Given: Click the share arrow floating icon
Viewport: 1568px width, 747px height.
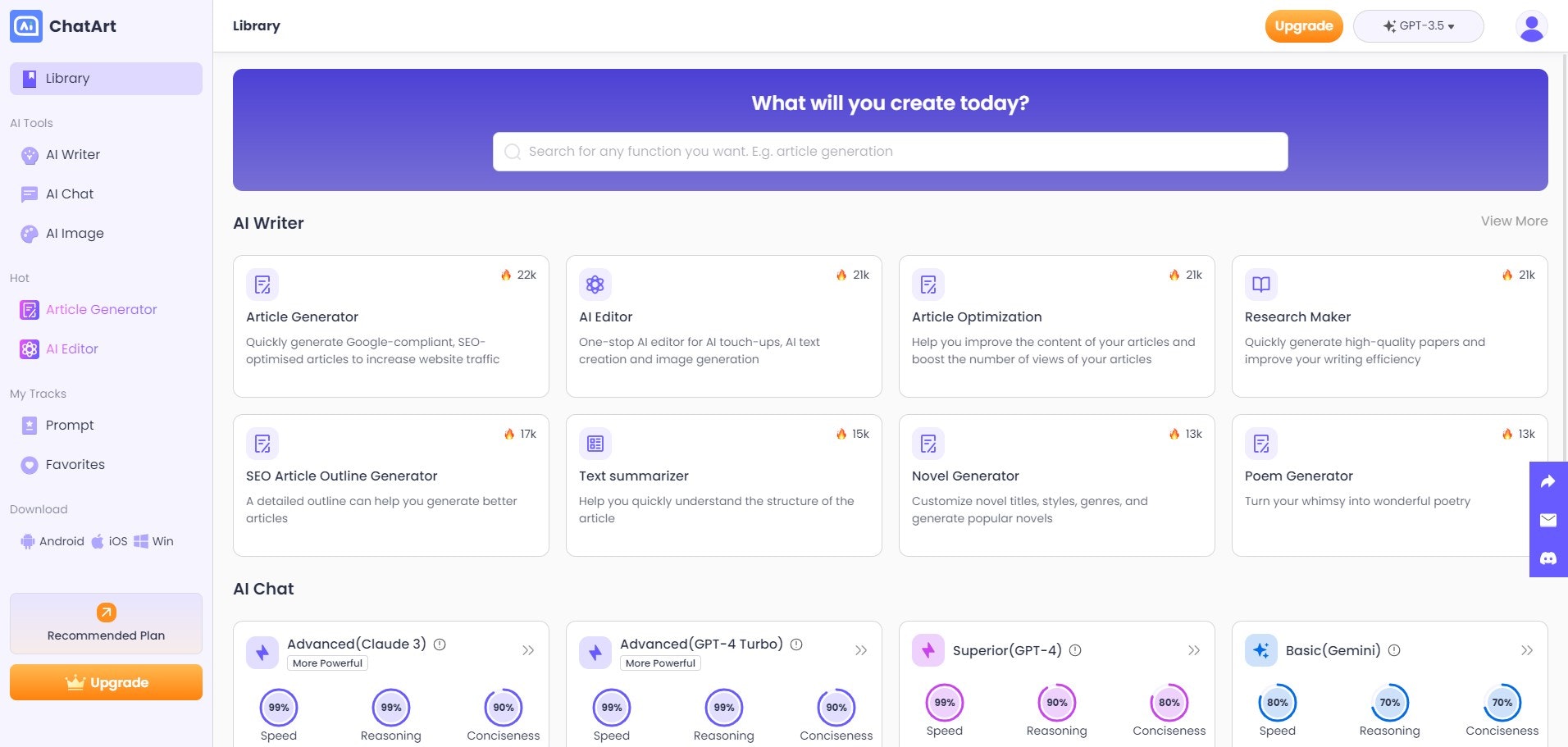Looking at the screenshot, I should pyautogui.click(x=1548, y=481).
